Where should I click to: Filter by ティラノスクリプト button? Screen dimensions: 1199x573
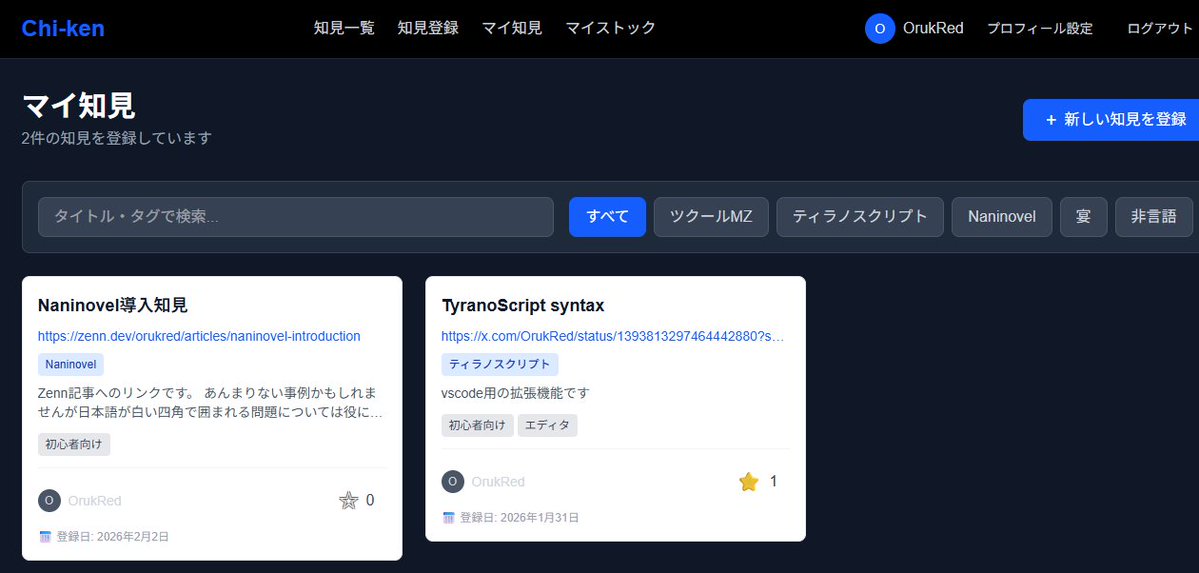pos(860,217)
